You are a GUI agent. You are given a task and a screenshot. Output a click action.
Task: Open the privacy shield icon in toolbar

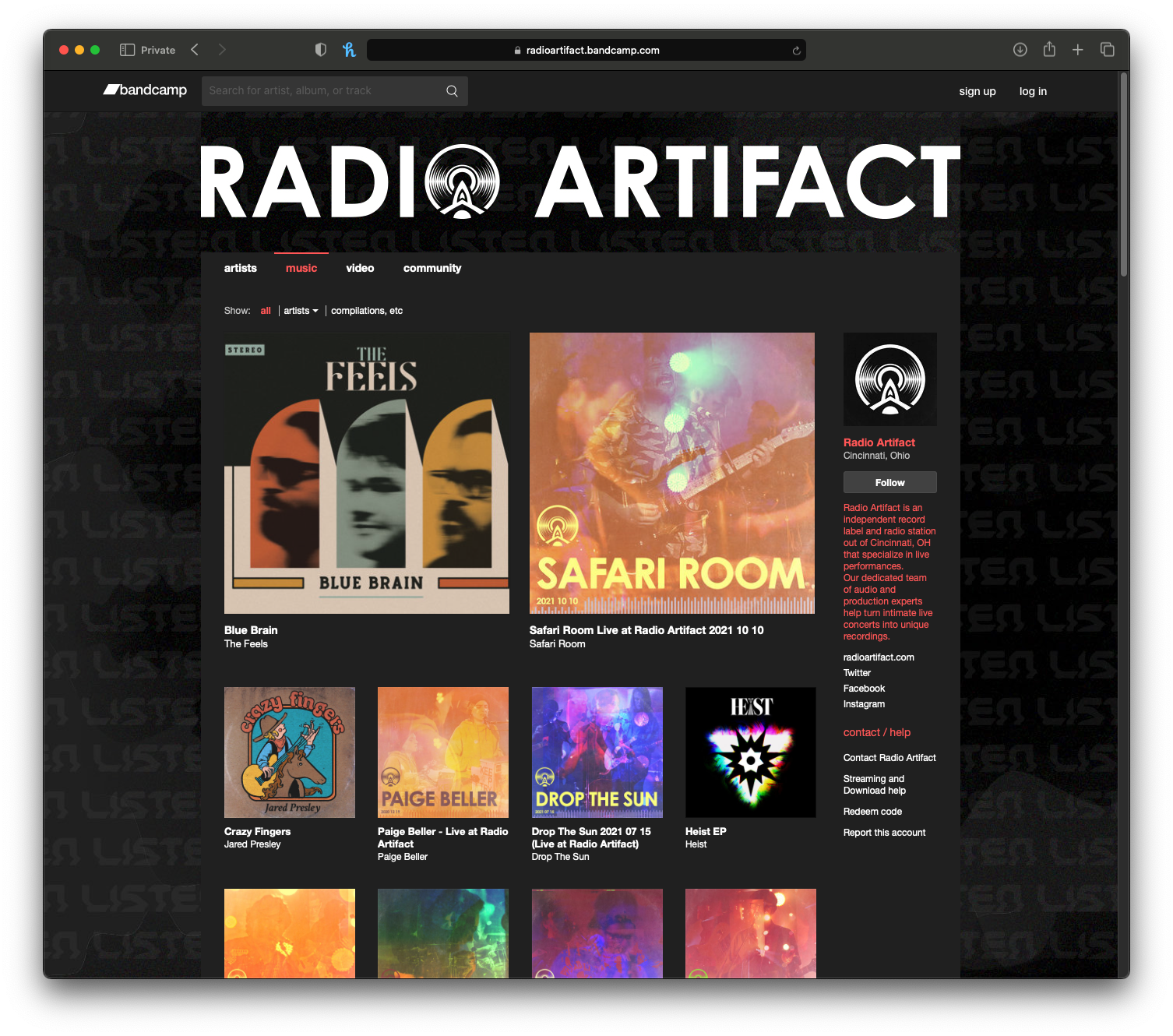[320, 50]
